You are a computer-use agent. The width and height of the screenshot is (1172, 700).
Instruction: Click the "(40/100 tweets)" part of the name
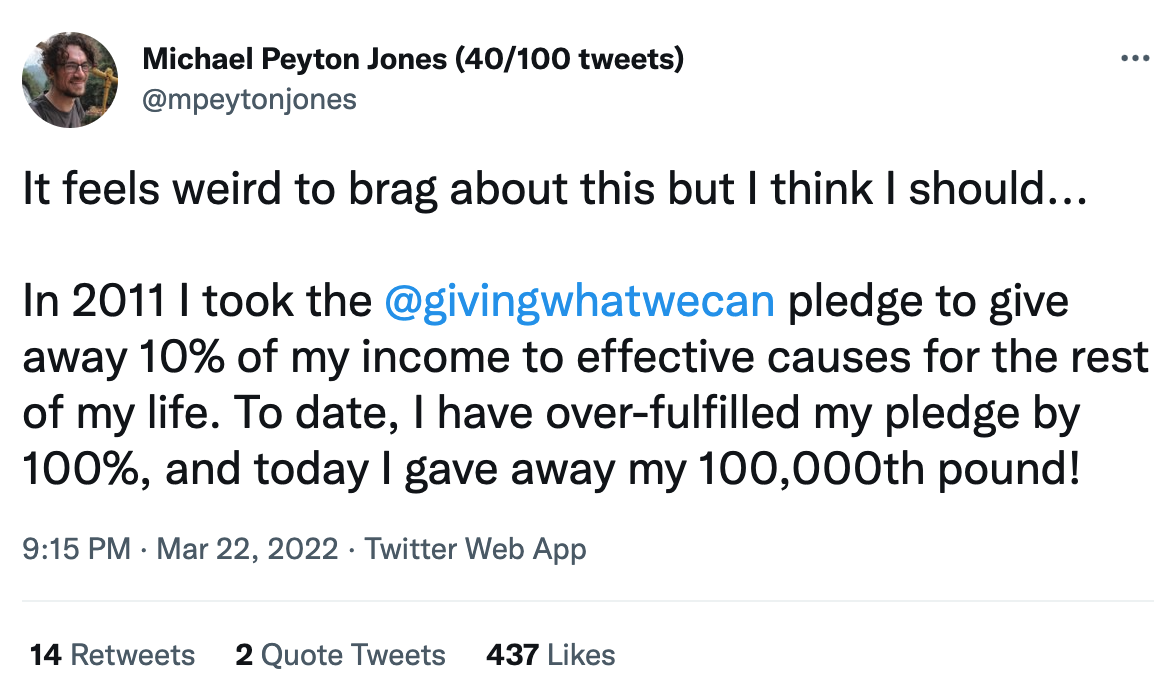pos(570,59)
